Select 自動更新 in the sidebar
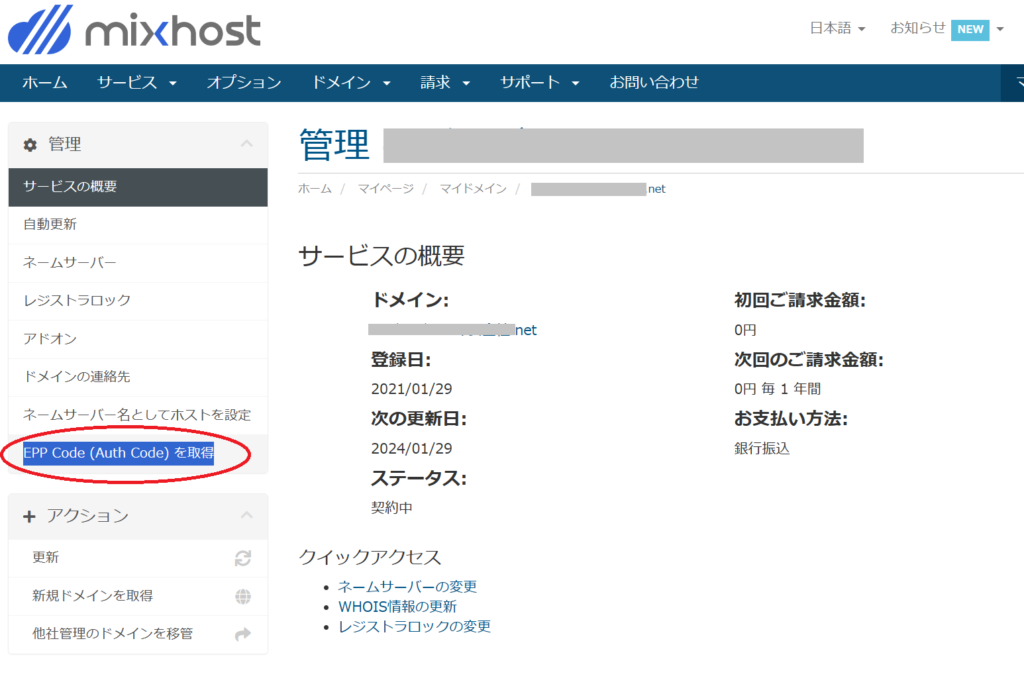 point(50,224)
